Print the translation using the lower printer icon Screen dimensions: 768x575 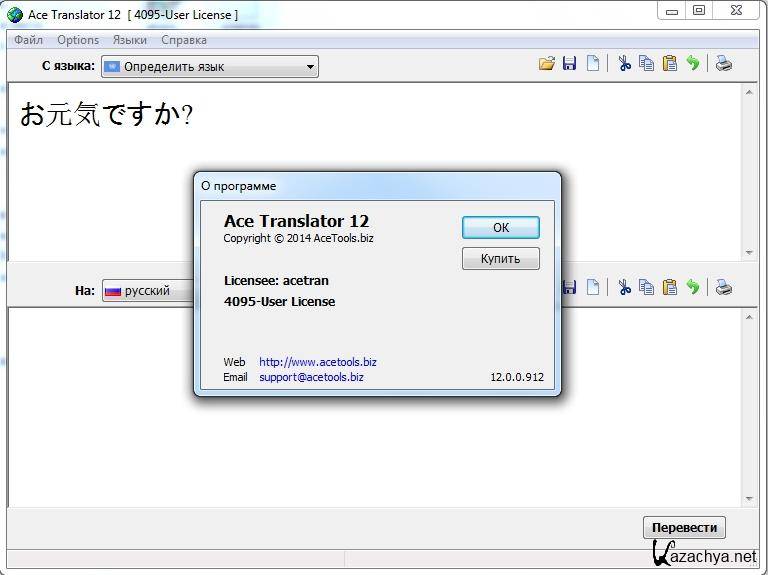pyautogui.click(x=723, y=288)
